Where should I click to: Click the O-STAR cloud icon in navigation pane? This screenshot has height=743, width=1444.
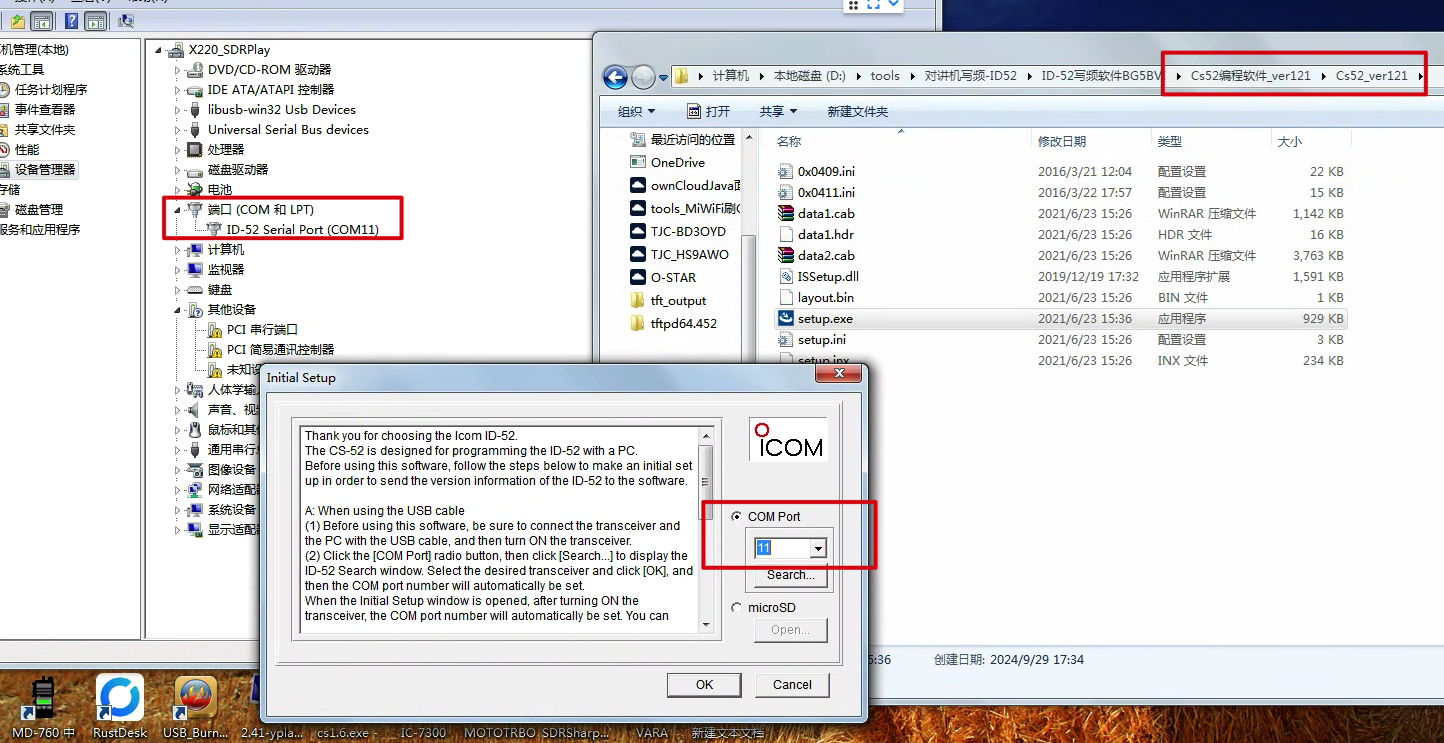pos(638,277)
